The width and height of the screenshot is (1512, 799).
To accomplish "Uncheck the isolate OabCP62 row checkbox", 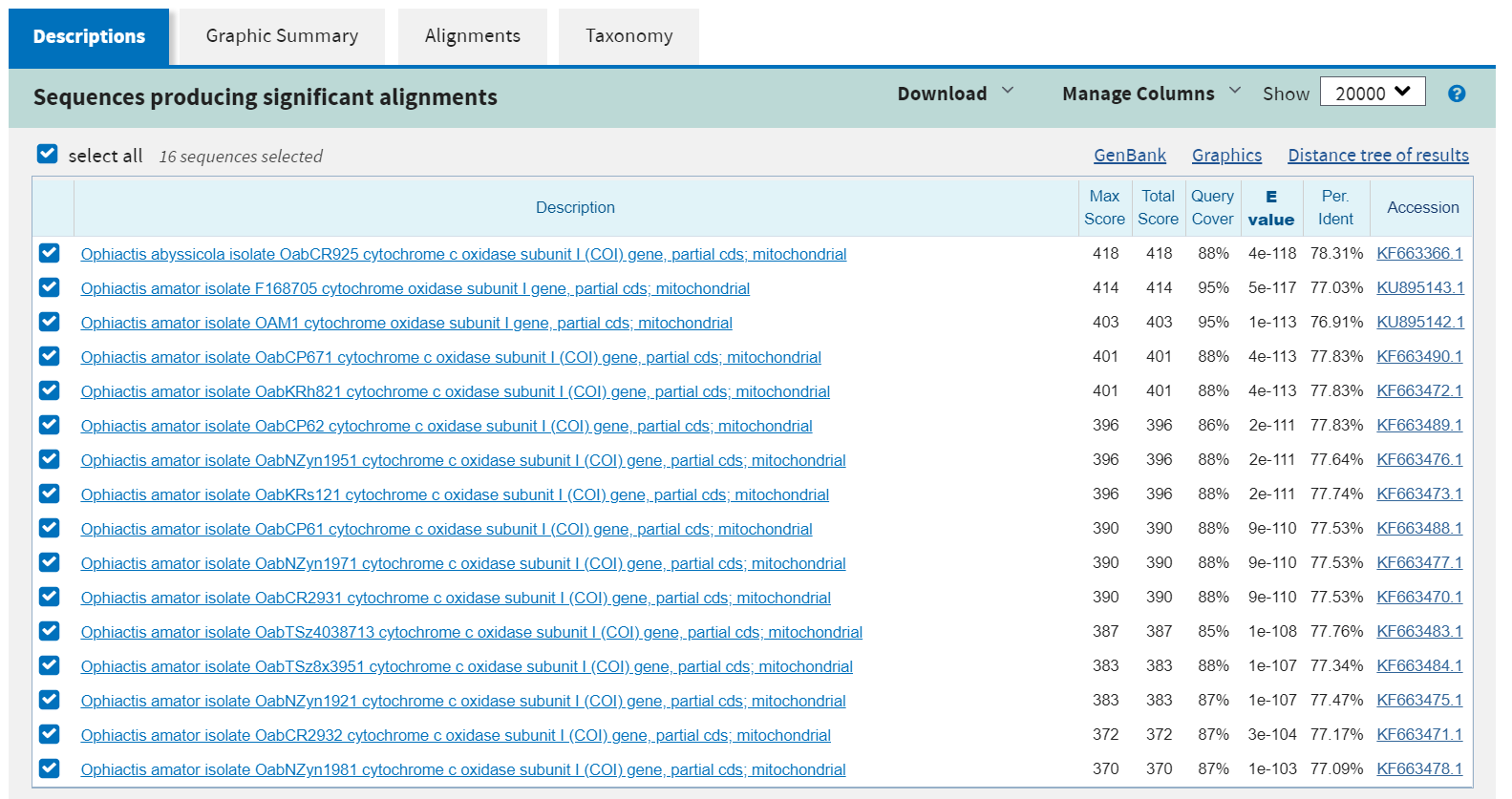I will tap(50, 425).
